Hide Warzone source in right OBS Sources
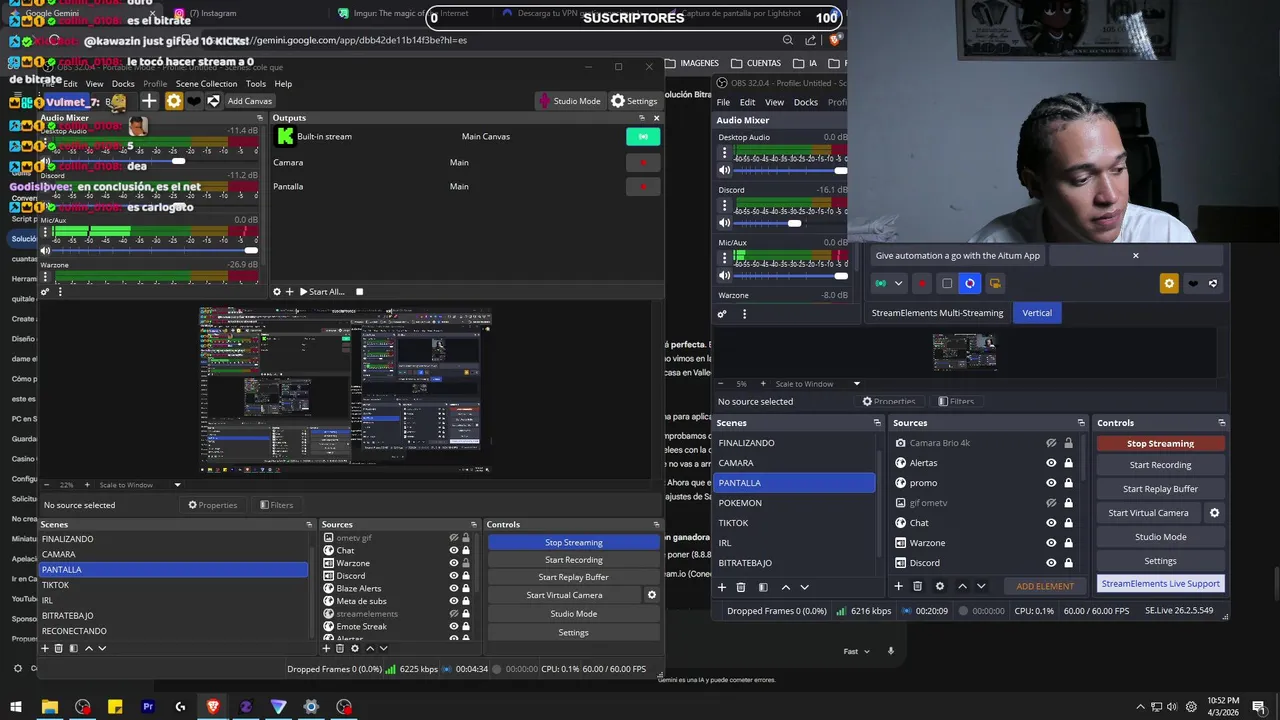Screen dimensions: 1280x720 pos(1051,543)
